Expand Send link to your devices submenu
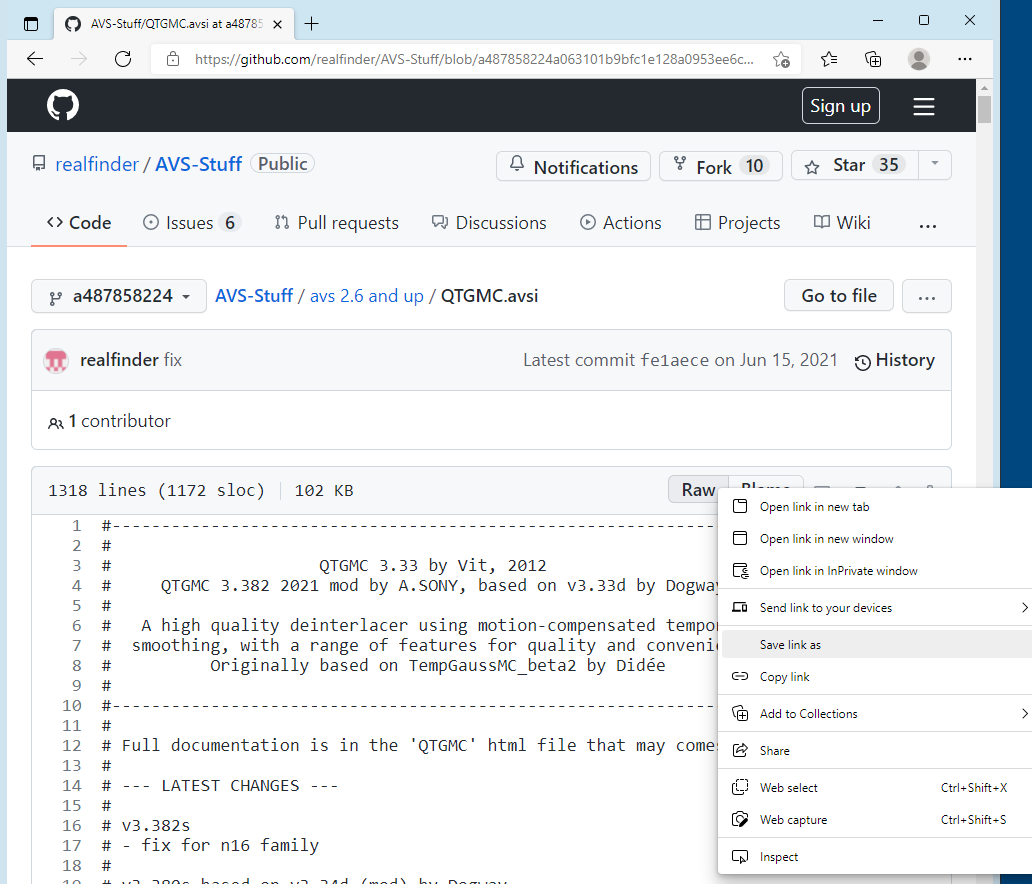This screenshot has height=884, width=1032. click(x=875, y=608)
